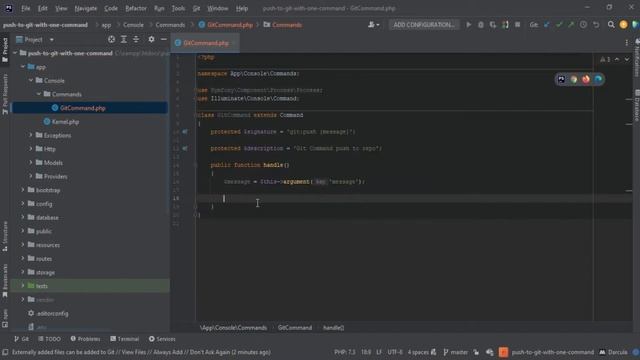Image resolution: width=640 pixels, height=360 pixels.
Task: Click master branch in status bar
Action: tap(456, 352)
